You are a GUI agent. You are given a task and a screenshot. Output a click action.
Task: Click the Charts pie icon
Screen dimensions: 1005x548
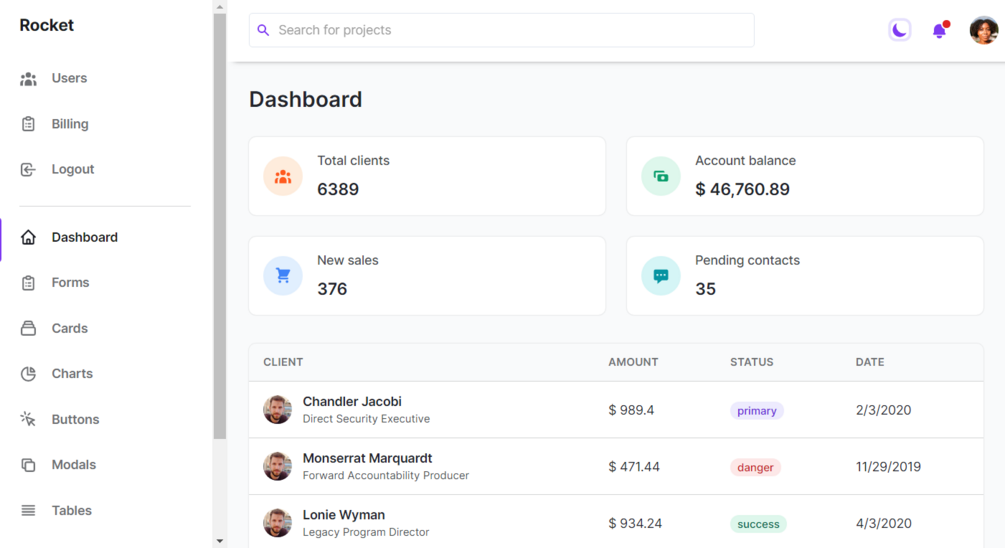(x=28, y=374)
